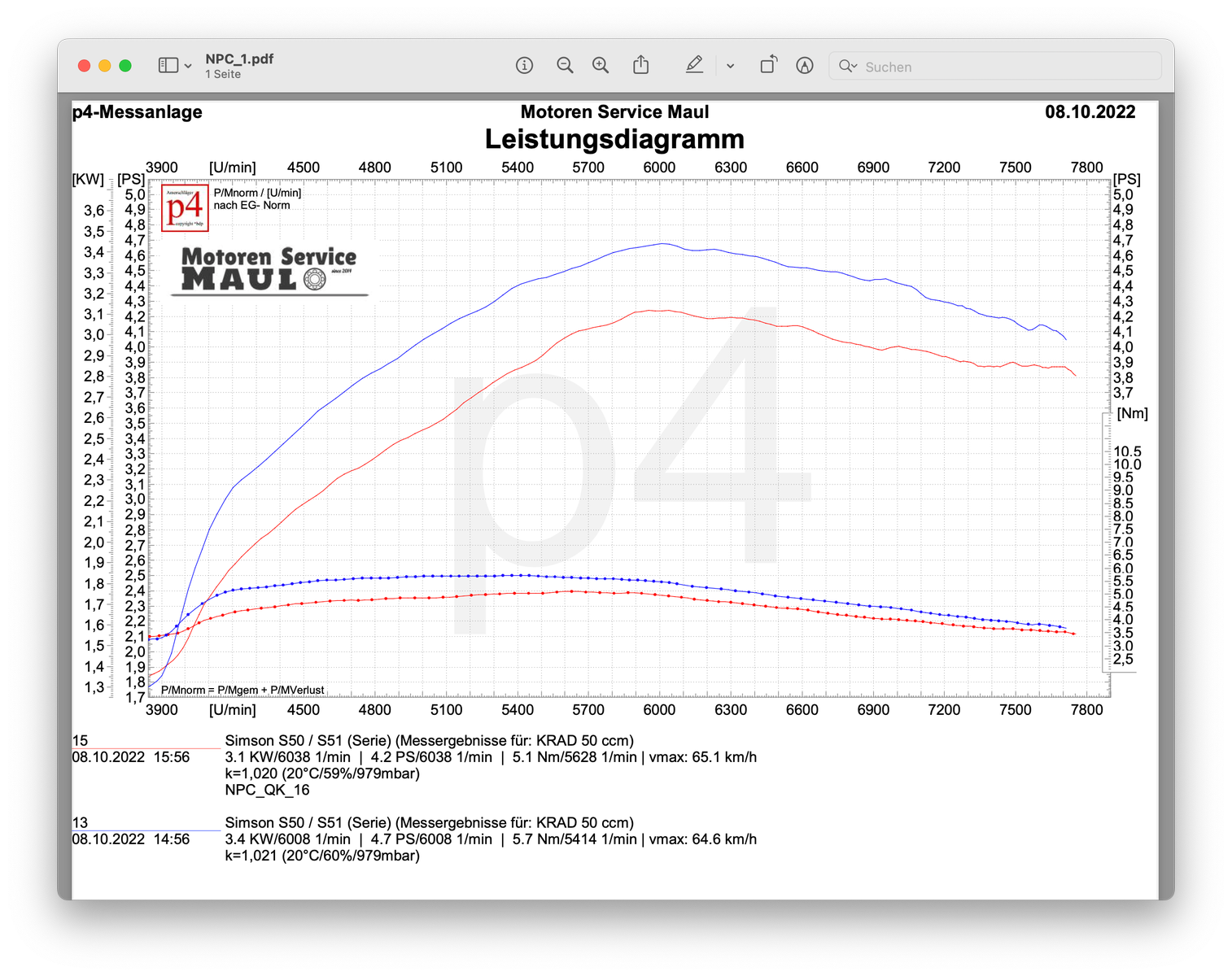This screenshot has height=976, width=1232.
Task: Show the Markup toolbar
Action: (805, 65)
